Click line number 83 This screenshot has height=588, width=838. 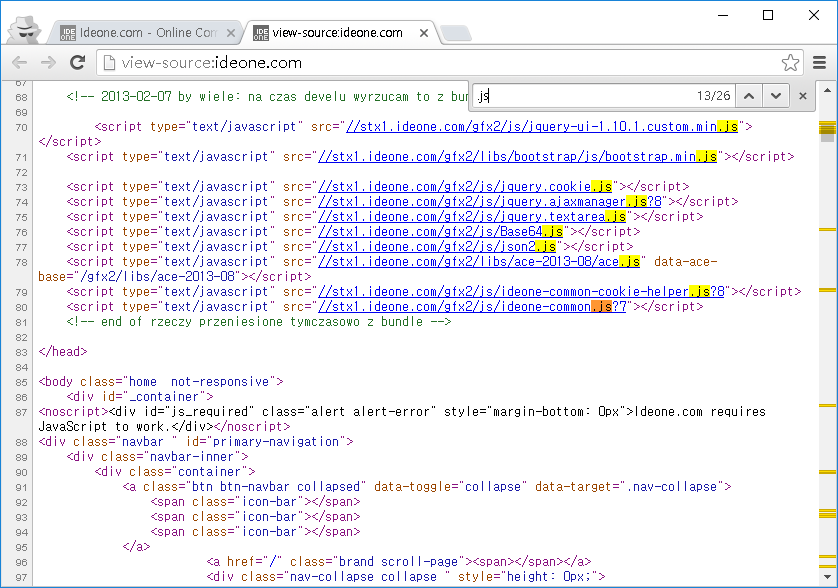tap(21, 353)
